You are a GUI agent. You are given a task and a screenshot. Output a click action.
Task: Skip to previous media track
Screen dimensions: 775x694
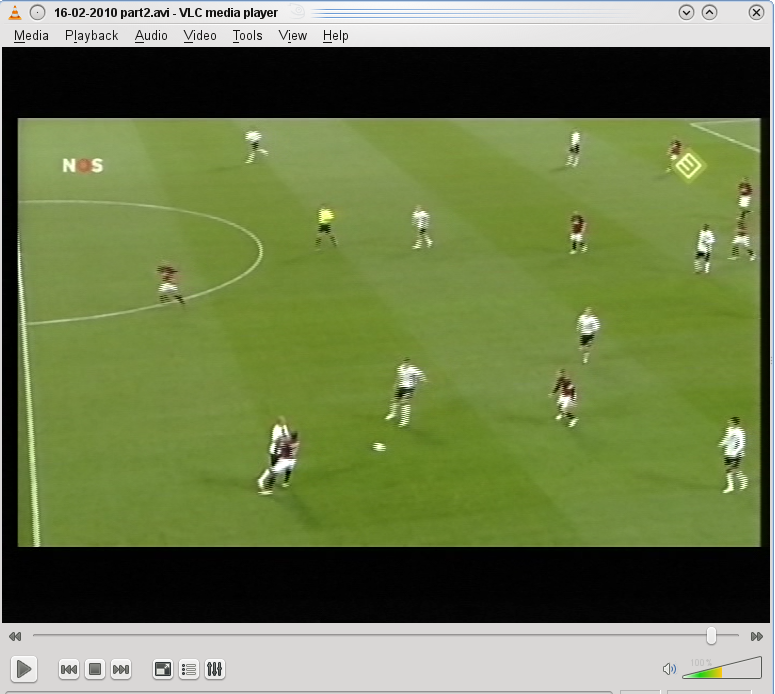point(69,669)
